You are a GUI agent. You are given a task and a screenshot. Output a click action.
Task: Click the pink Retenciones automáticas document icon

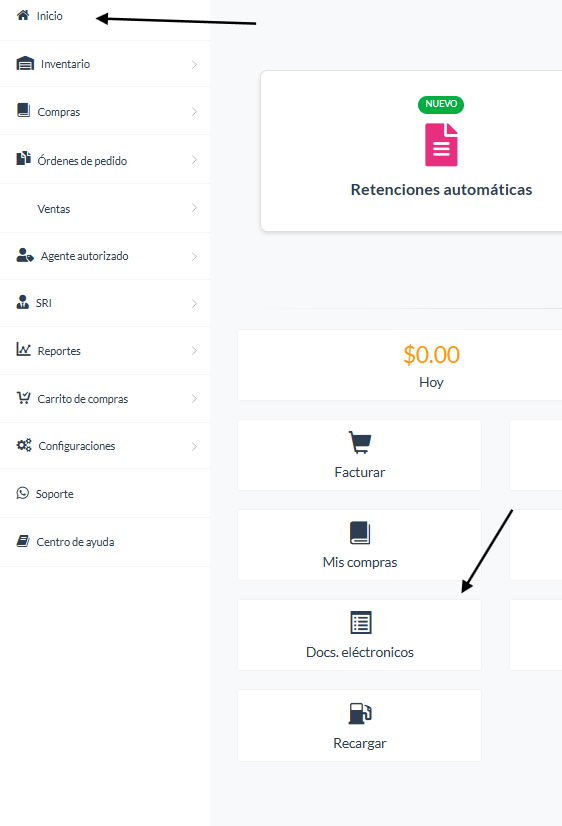[x=441, y=145]
